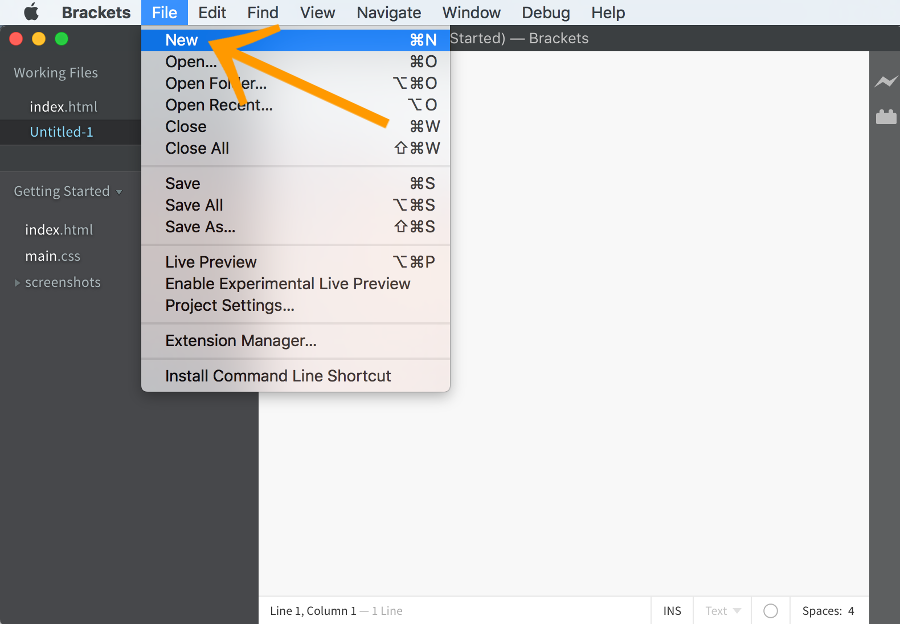
Task: Open the Apple menu icon
Action: pyautogui.click(x=32, y=12)
